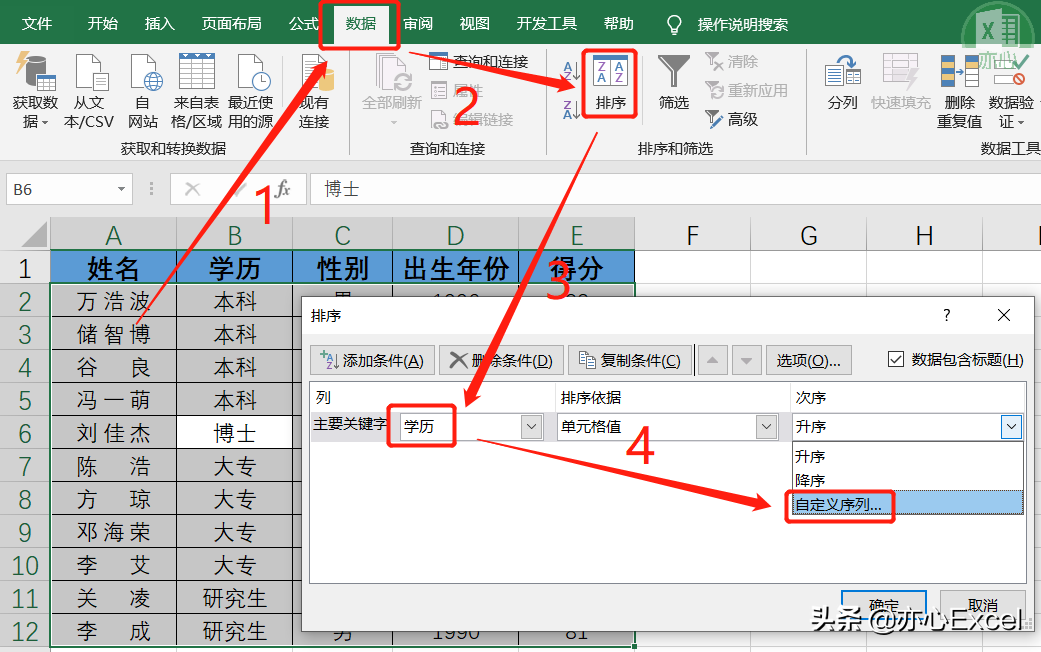
Task: Click the Tell Me lightbulb search
Action: [674, 25]
